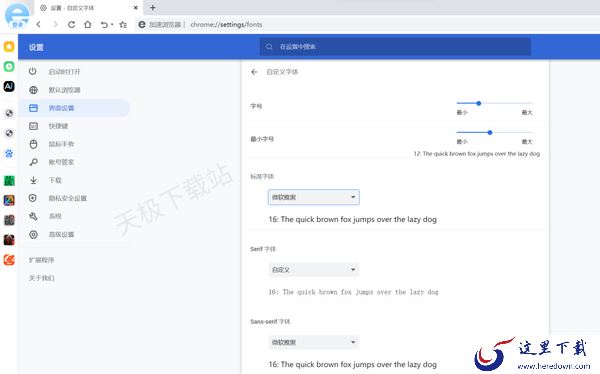Viewport: 600px width, 374px height.
Task: Open the AI assistant sidebar icon
Action: [9, 86]
